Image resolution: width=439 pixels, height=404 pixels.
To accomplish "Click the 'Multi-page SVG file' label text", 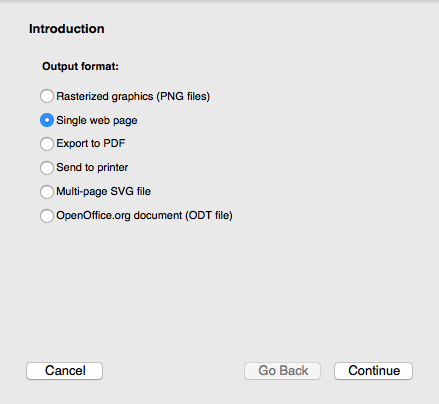I will (x=103, y=191).
